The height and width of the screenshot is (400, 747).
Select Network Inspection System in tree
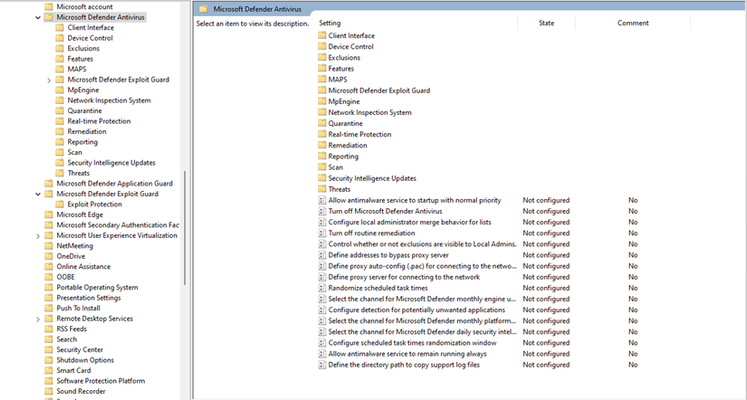[x=109, y=100]
